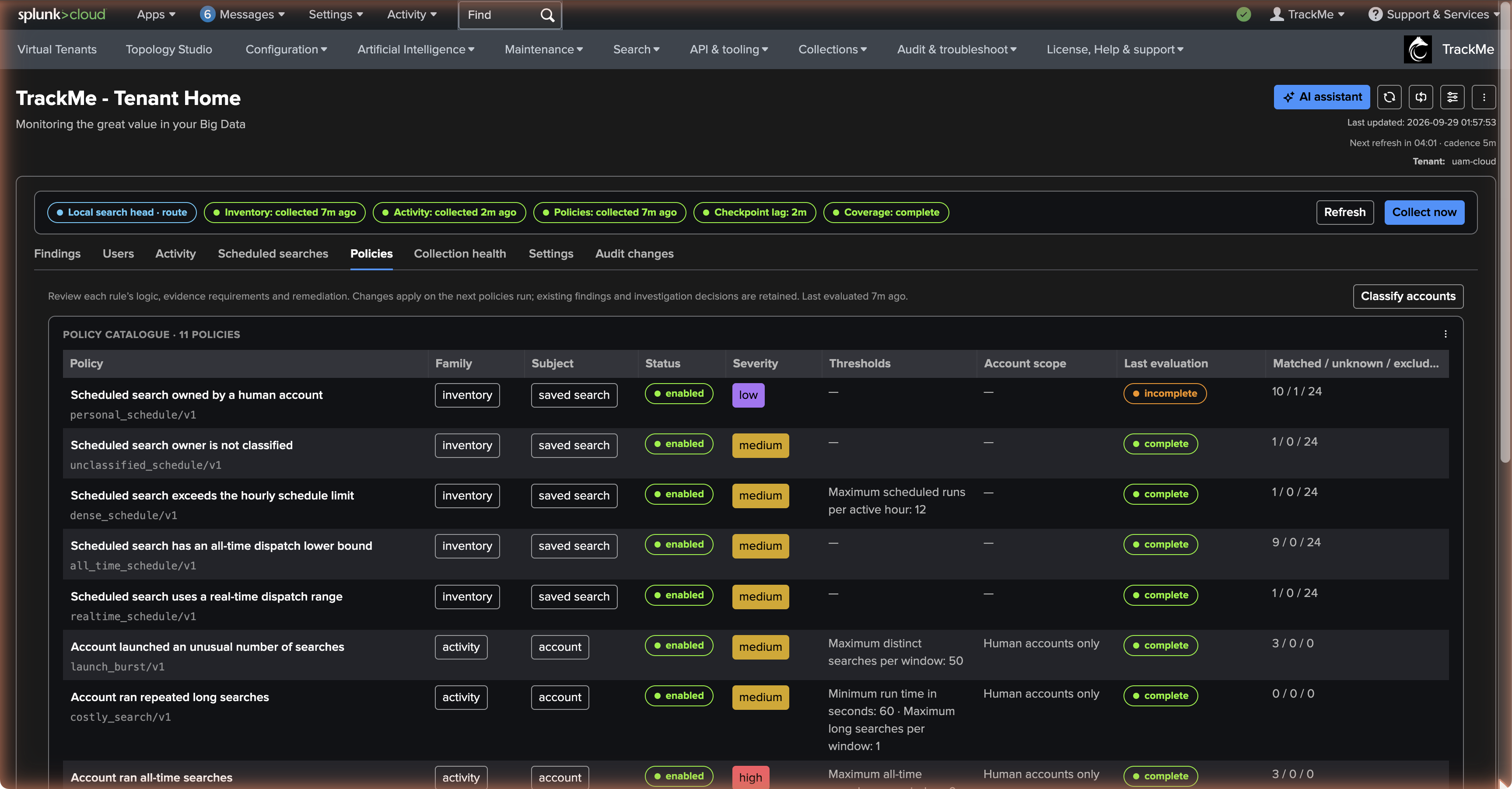The image size is (1512, 789).
Task: Open the Scheduled searches tab
Action: pyautogui.click(x=273, y=254)
